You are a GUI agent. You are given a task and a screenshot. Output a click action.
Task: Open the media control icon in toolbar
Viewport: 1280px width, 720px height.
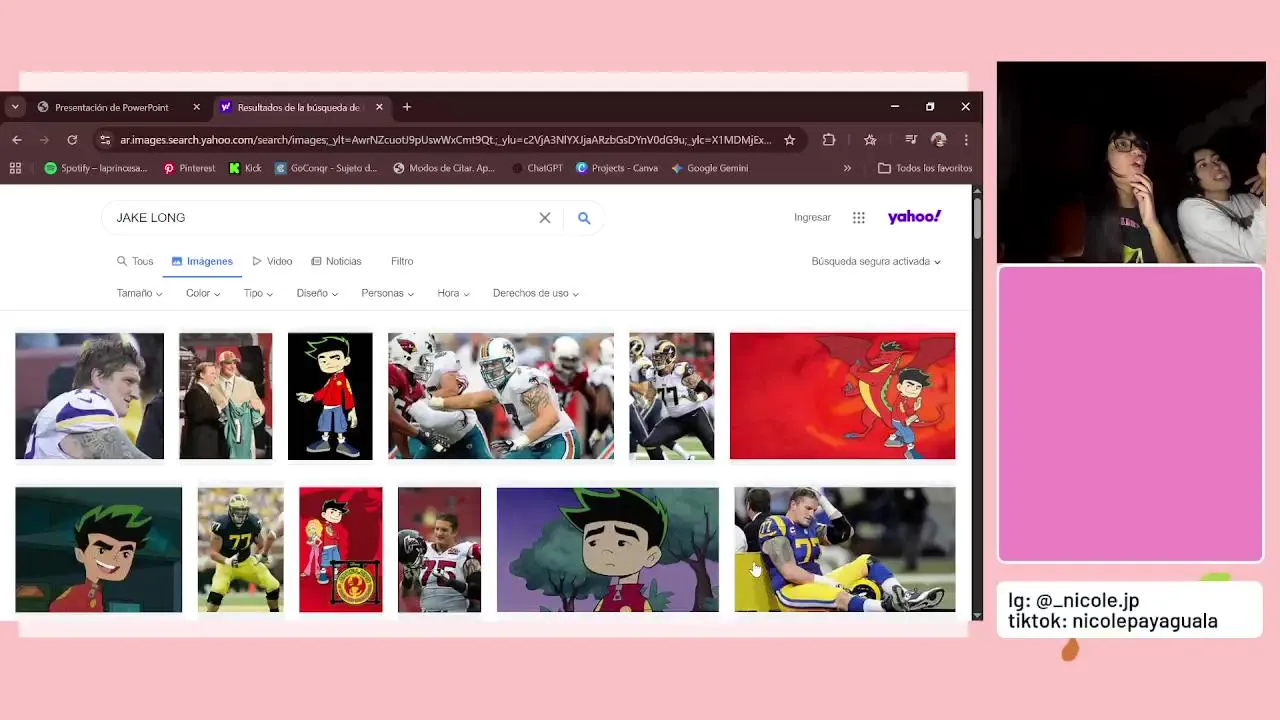coord(910,140)
